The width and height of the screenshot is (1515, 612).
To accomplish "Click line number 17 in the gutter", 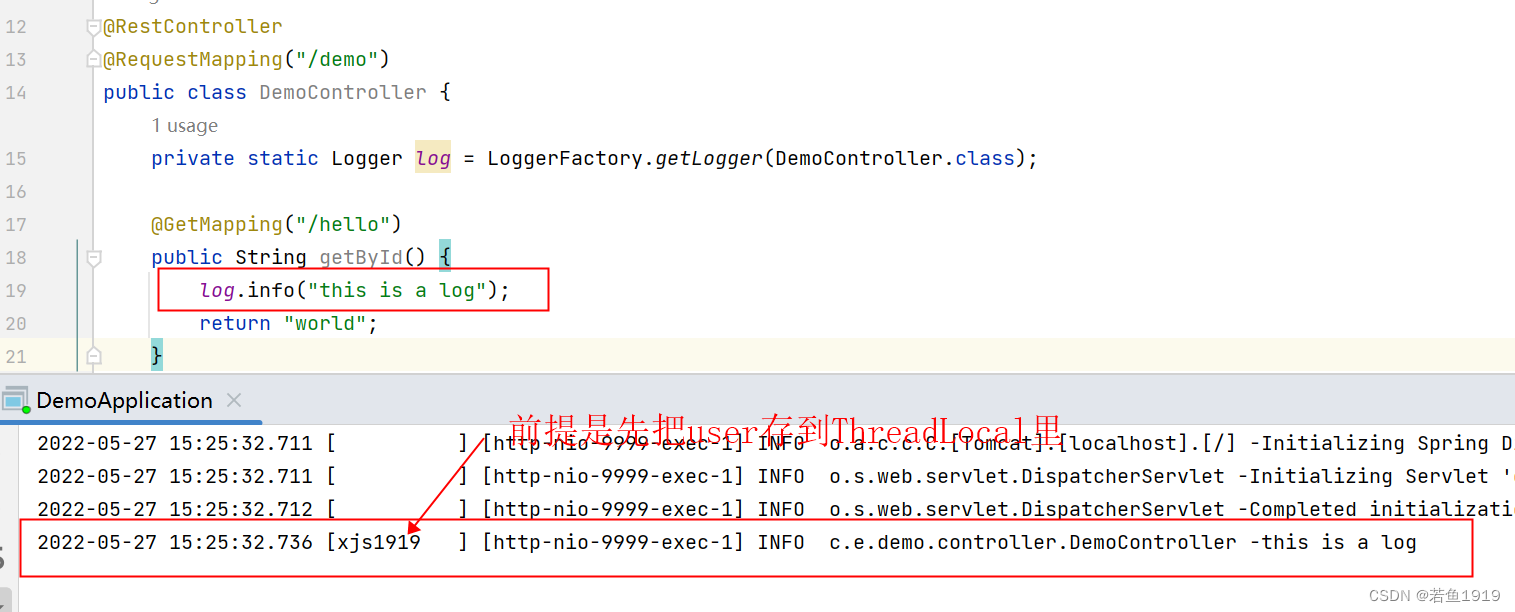I will click(16, 225).
